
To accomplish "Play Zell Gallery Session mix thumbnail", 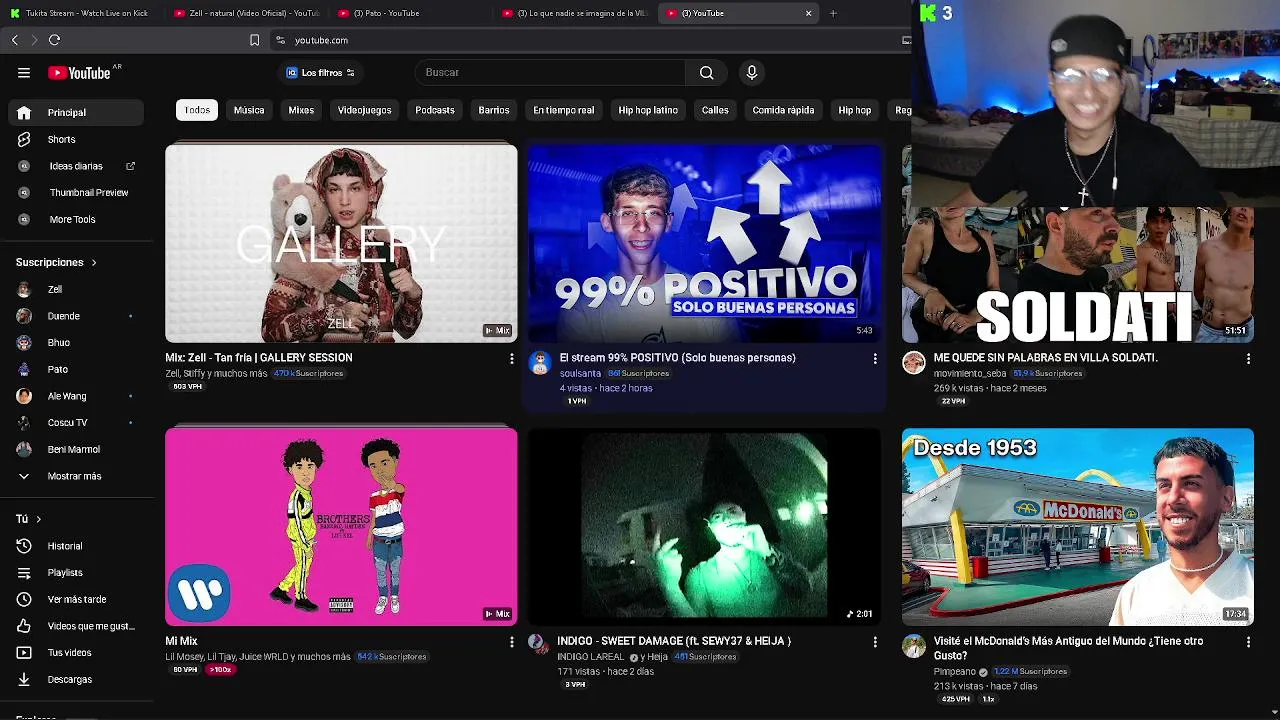I will [341, 244].
